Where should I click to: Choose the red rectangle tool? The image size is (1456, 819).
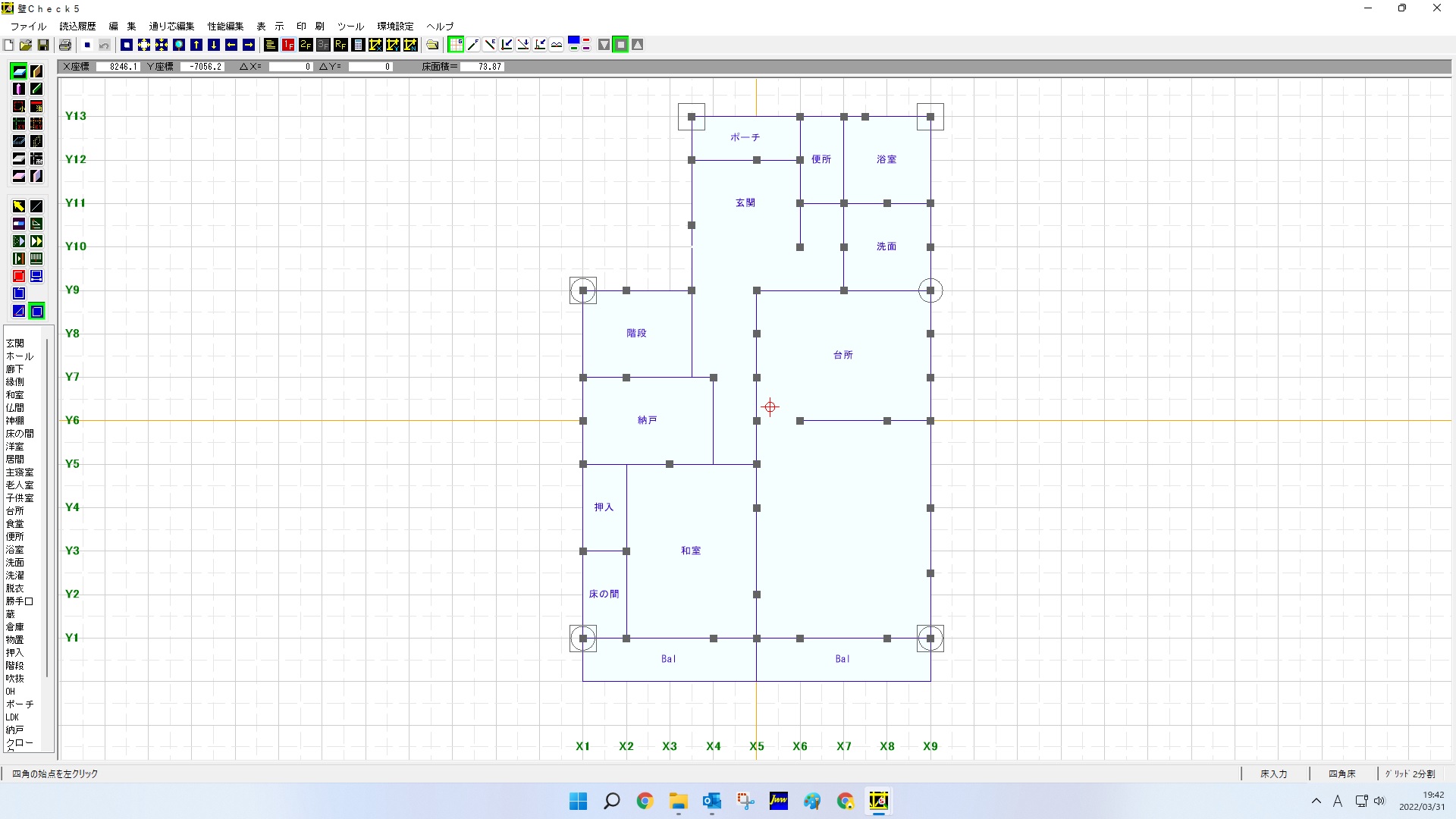(x=19, y=276)
